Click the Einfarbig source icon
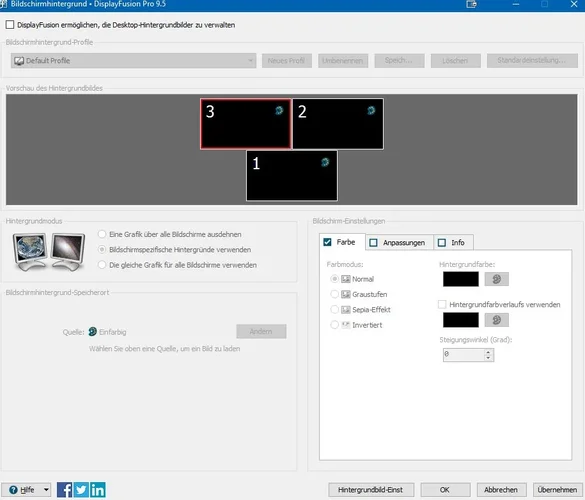The height and width of the screenshot is (500, 585). click(93, 331)
